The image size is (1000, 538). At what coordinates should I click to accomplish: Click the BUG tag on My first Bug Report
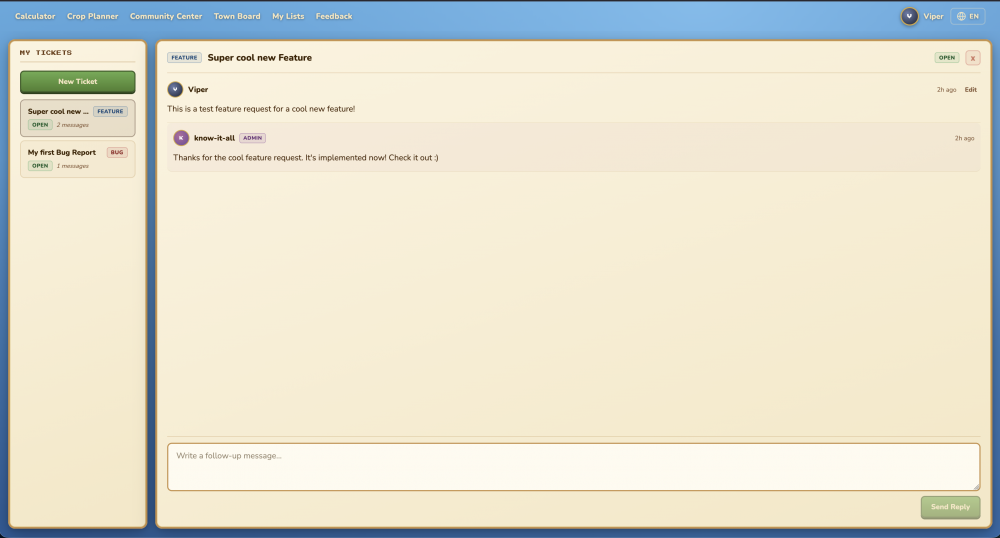[x=117, y=152]
